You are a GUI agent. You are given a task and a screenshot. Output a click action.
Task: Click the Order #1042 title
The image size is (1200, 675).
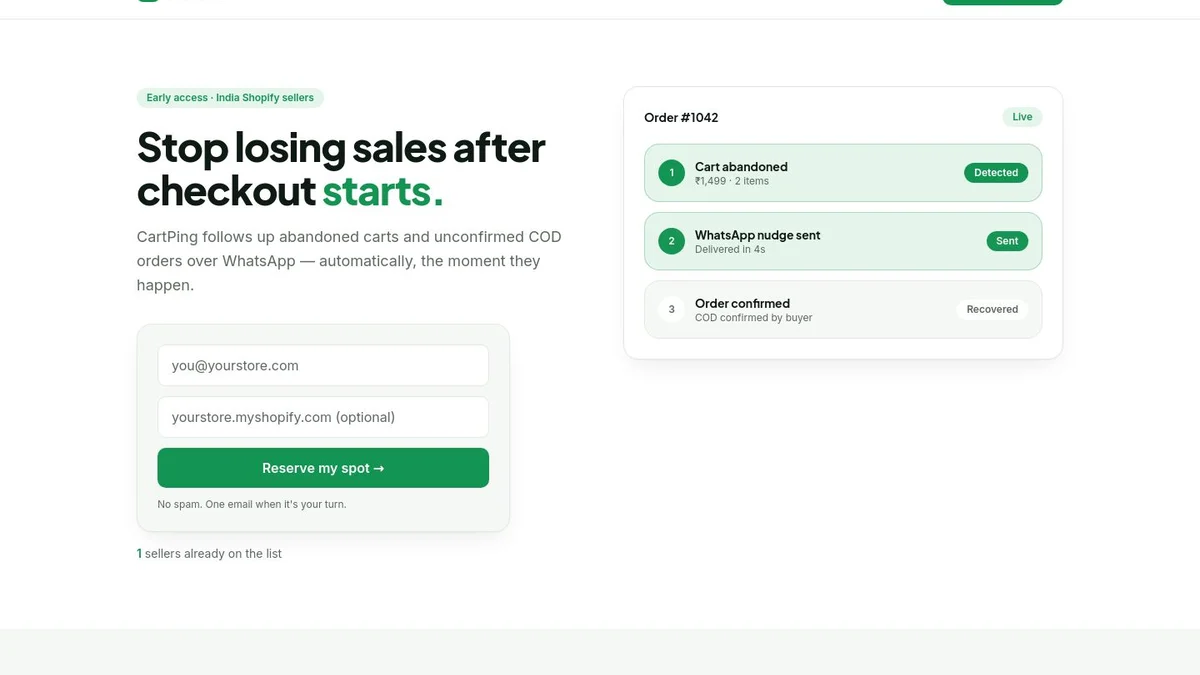click(x=681, y=117)
